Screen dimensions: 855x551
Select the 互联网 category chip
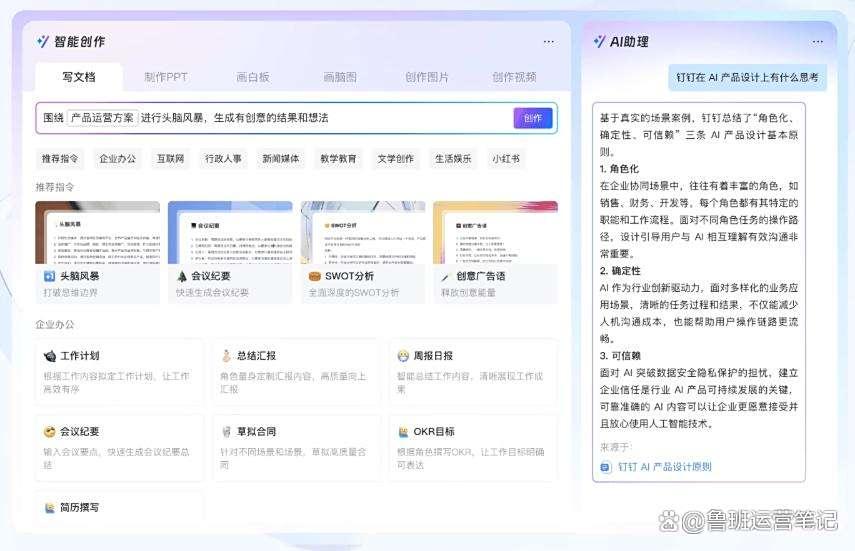(171, 159)
